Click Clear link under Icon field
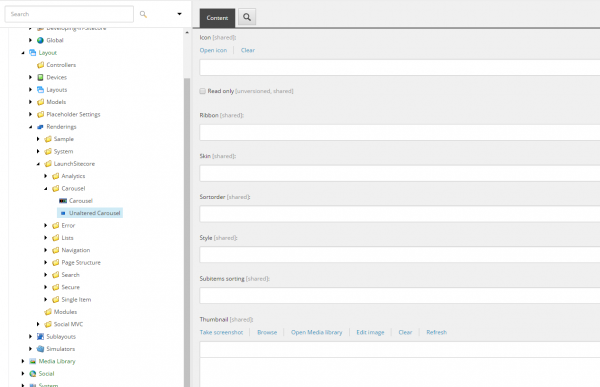Viewport: 600px width, 387px height. click(248, 50)
